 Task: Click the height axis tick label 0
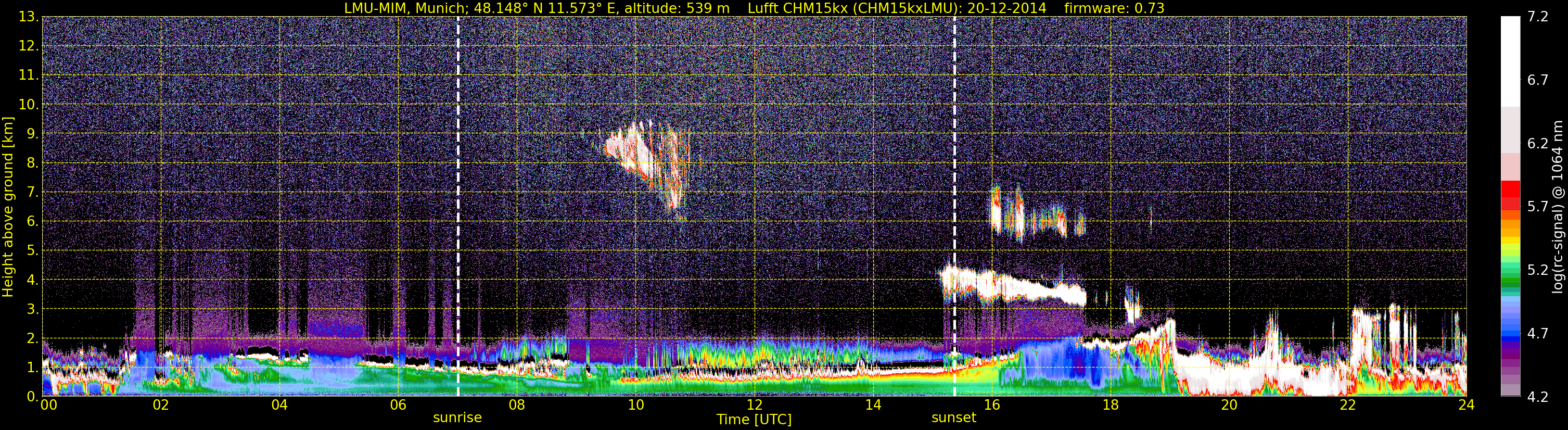[32, 397]
